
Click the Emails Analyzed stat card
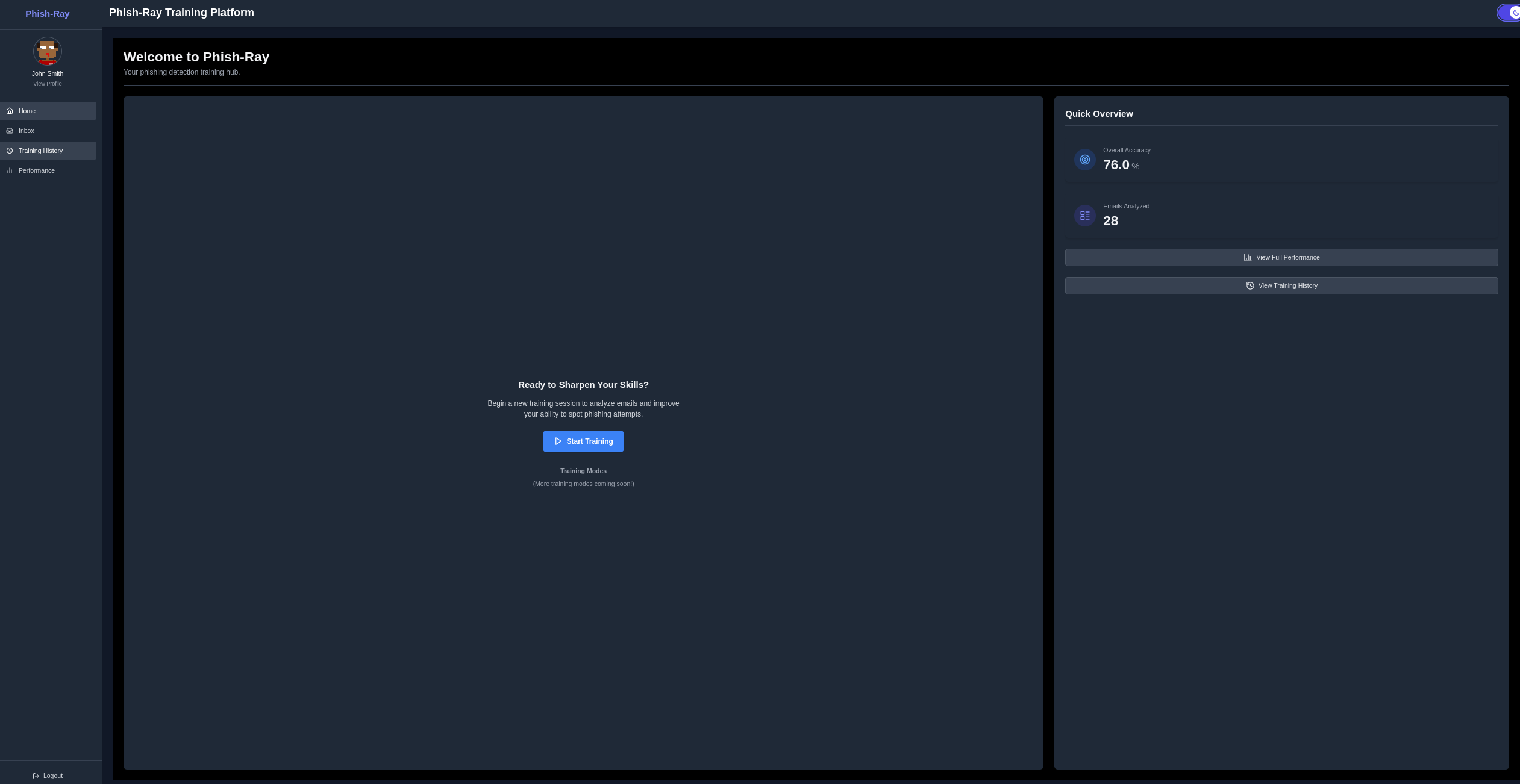[x=1281, y=215]
